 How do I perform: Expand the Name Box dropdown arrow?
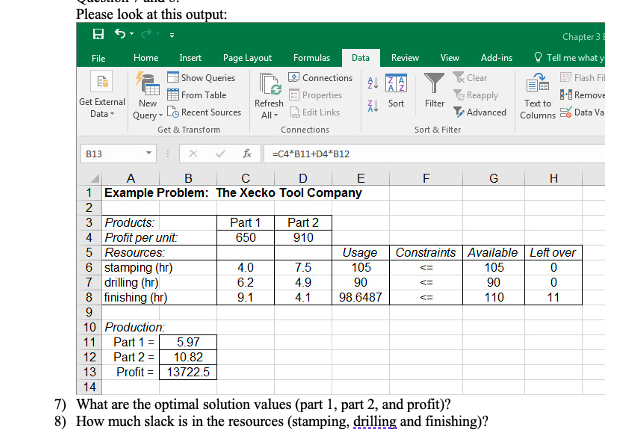coord(149,153)
